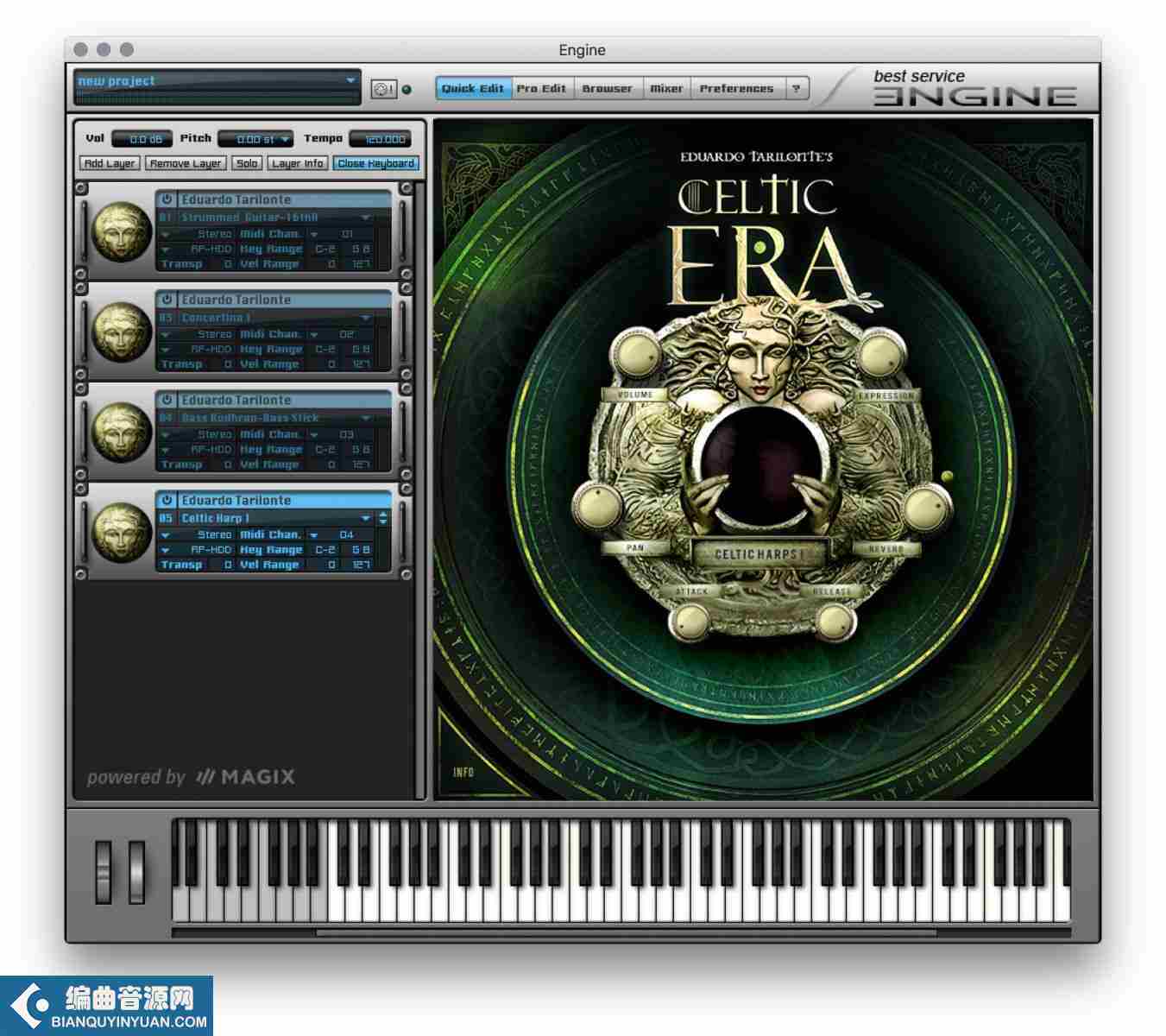Image resolution: width=1166 pixels, height=1036 pixels.
Task: Click the Tempo 120.000 field
Action: [x=381, y=139]
